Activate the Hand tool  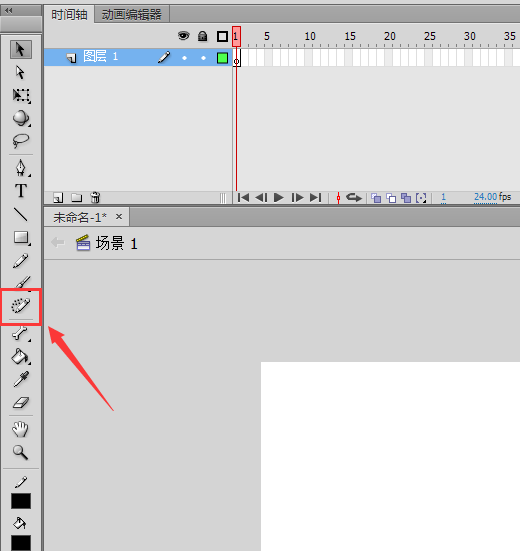pos(20,429)
